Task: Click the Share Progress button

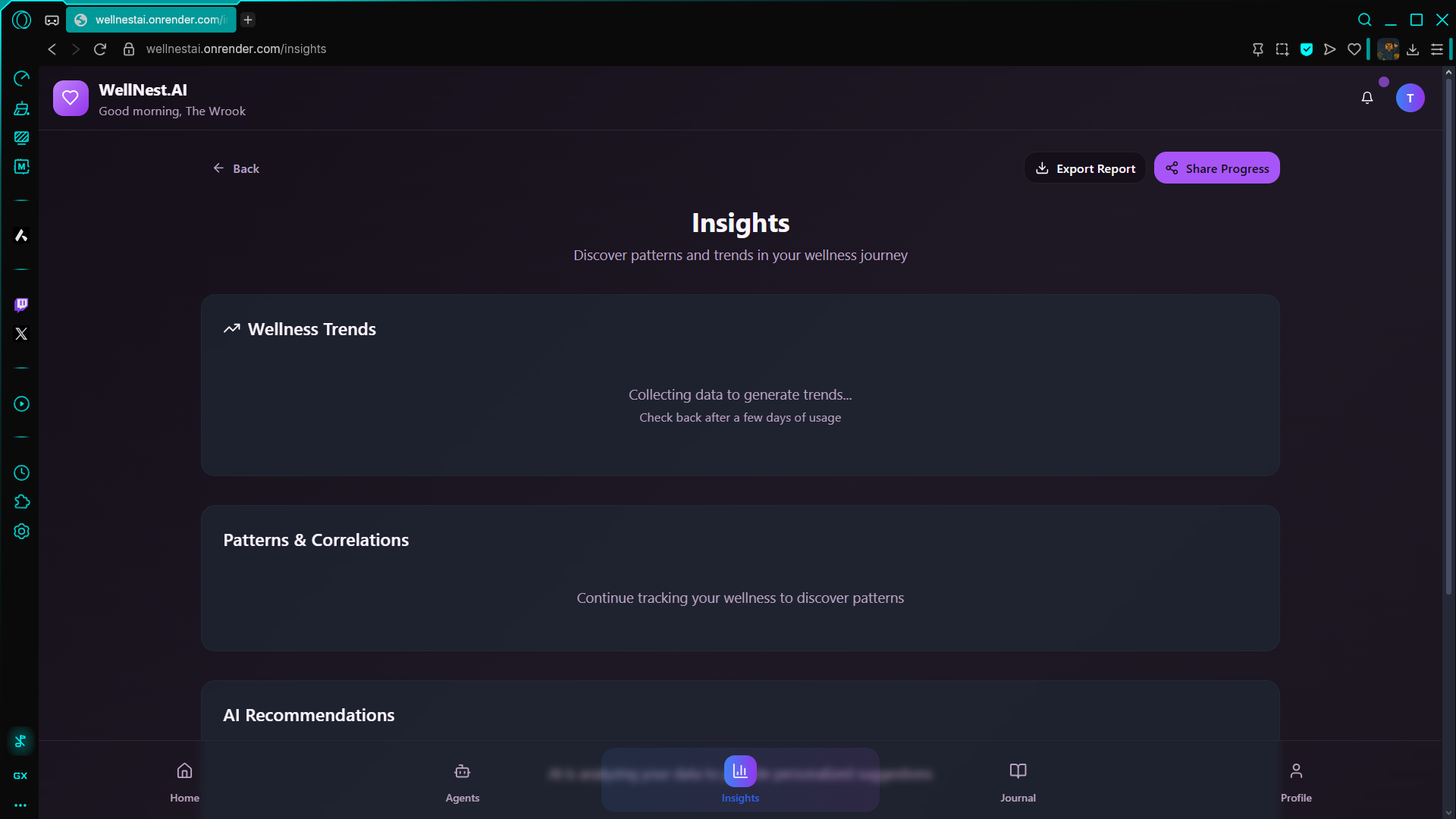Action: point(1216,168)
